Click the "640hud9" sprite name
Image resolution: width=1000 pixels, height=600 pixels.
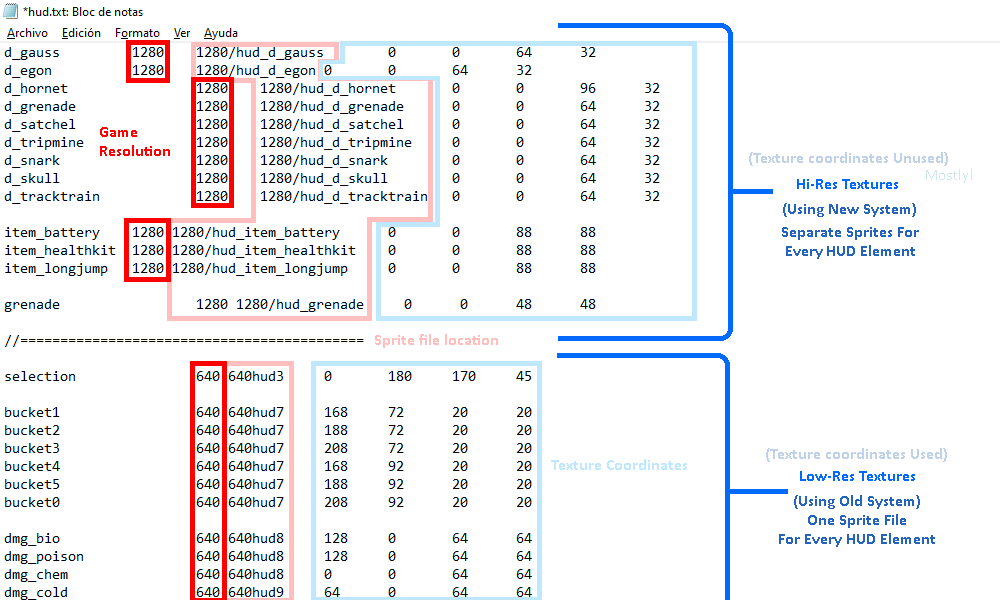coord(256,592)
